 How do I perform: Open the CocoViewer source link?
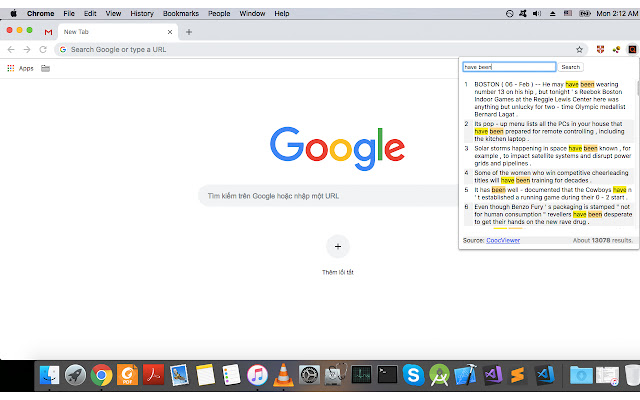pos(503,240)
